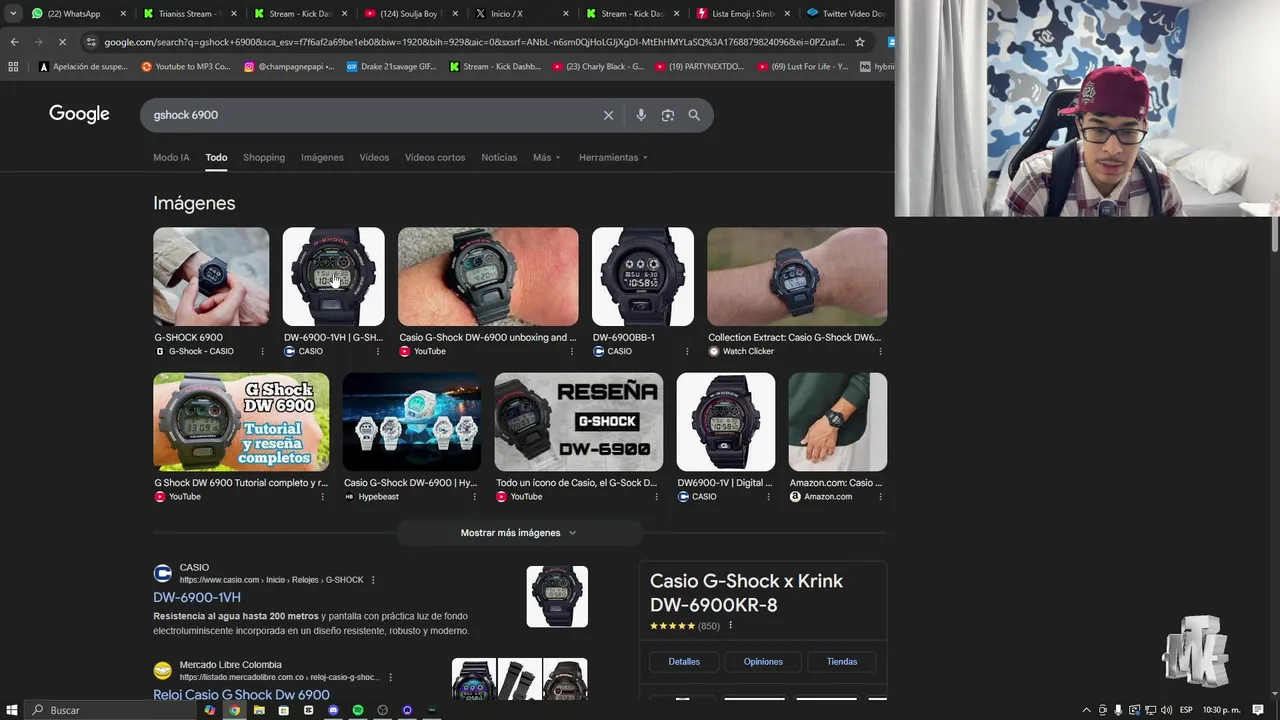Open Reloj Casio G Shock Dw 6900 link
1280x720 pixels.
[241, 694]
